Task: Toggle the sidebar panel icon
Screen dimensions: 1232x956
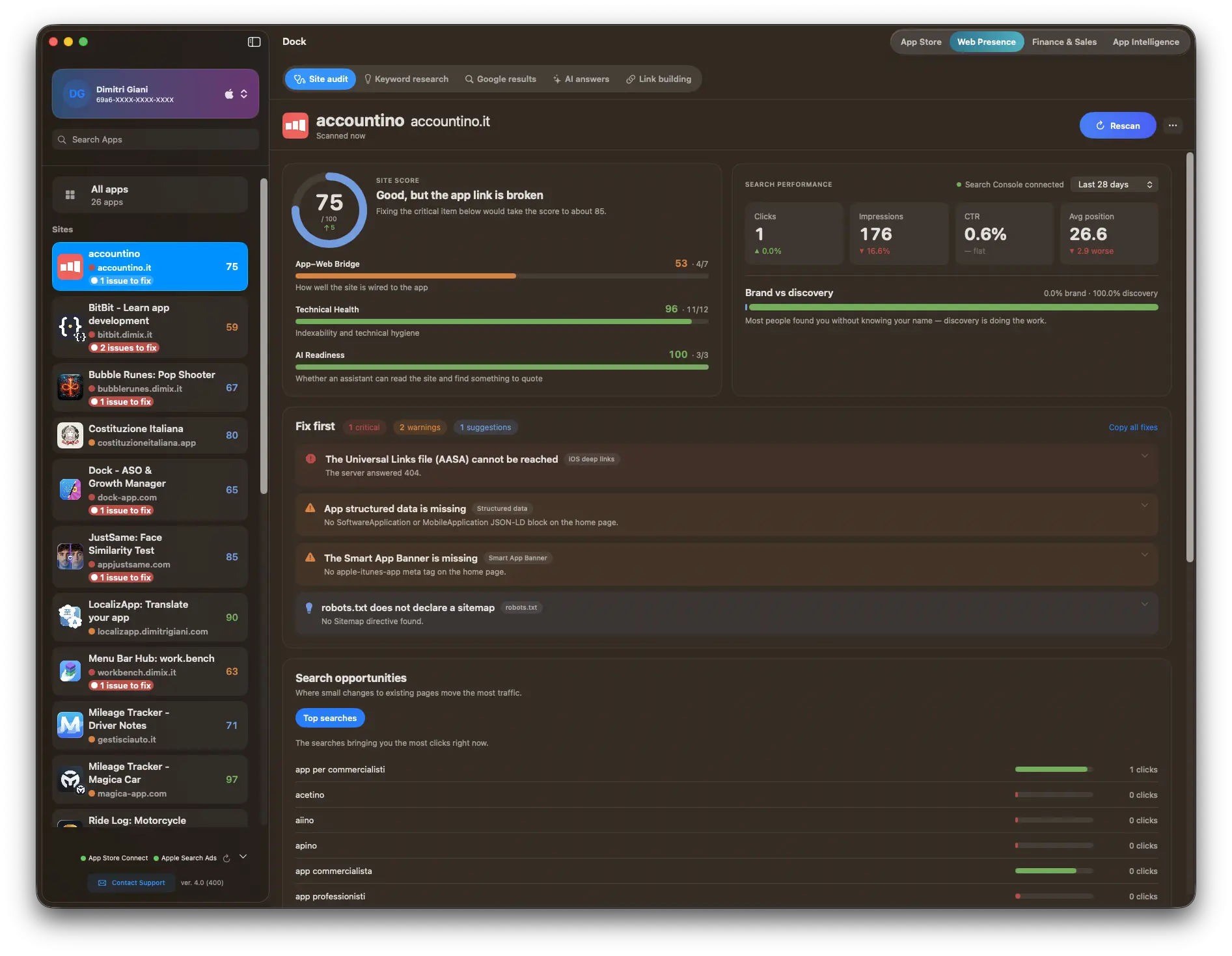Action: [x=254, y=42]
